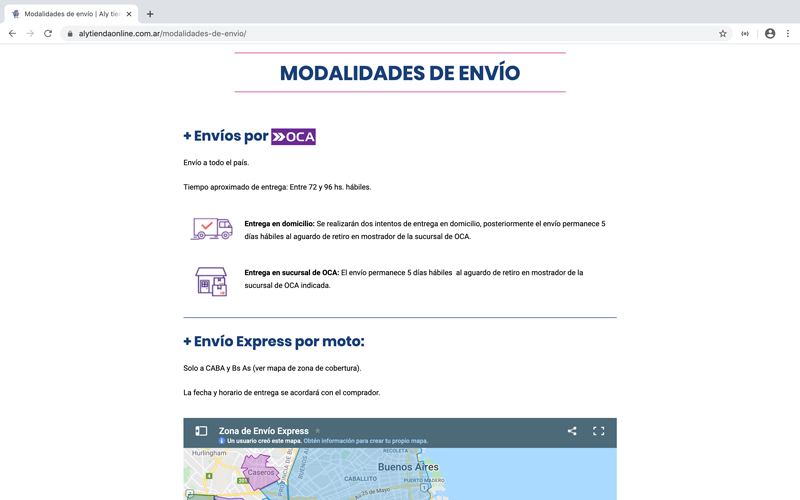Click the OCA branch store icon

[211, 281]
